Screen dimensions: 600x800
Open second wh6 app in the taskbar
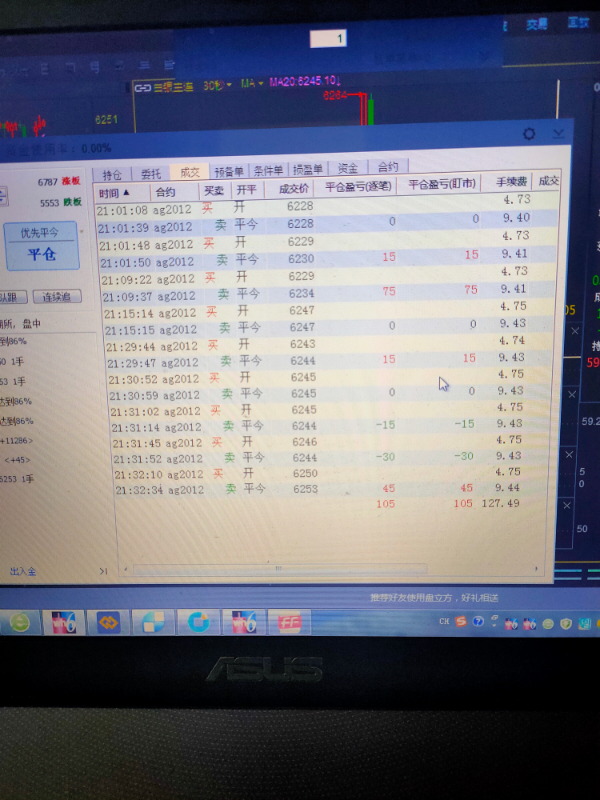click(x=244, y=622)
